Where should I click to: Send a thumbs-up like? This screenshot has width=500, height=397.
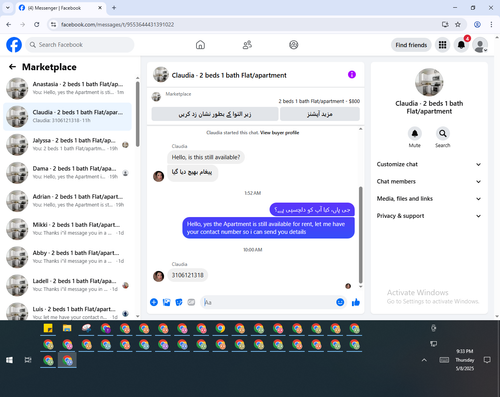[x=356, y=302]
